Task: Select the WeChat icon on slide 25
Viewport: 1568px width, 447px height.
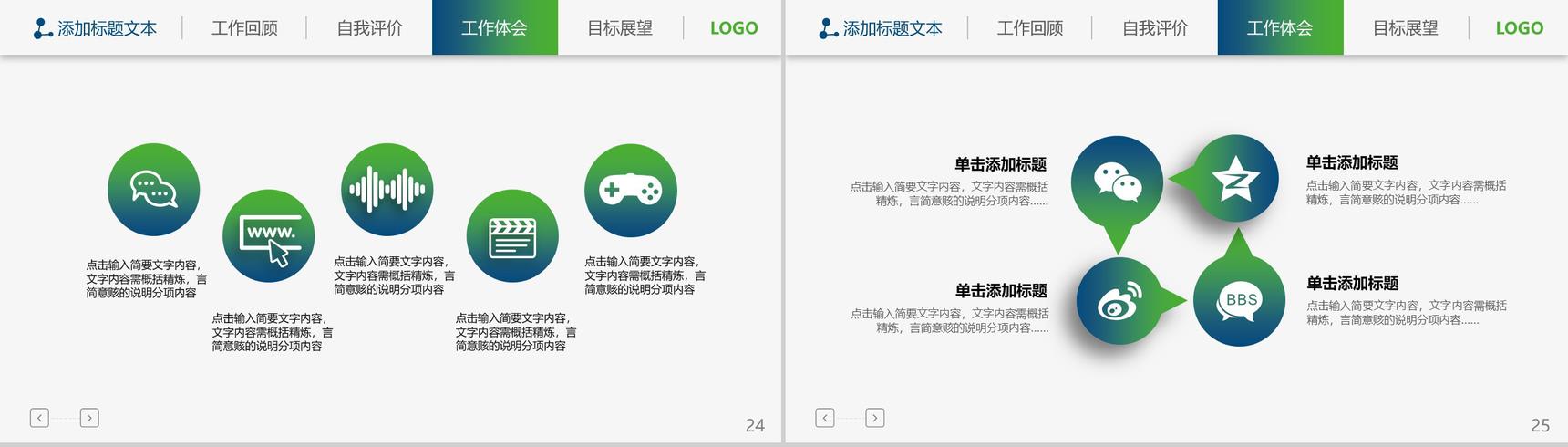Action: 1117,182
